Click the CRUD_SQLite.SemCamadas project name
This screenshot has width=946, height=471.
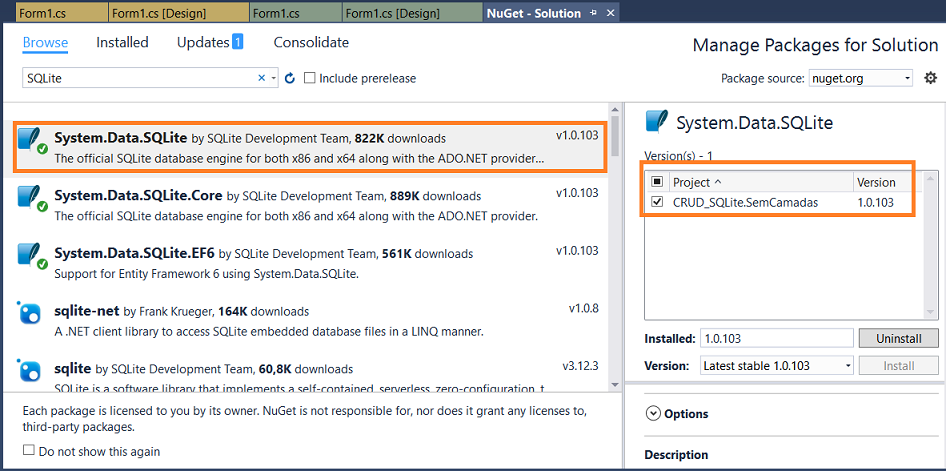[x=745, y=203]
